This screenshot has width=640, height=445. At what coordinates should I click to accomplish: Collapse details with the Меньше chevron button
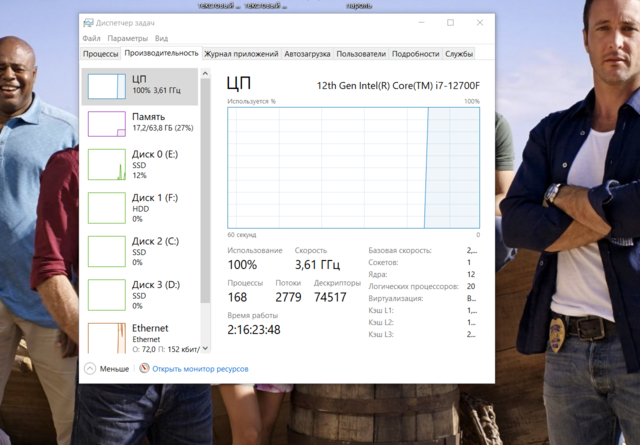tap(90, 369)
